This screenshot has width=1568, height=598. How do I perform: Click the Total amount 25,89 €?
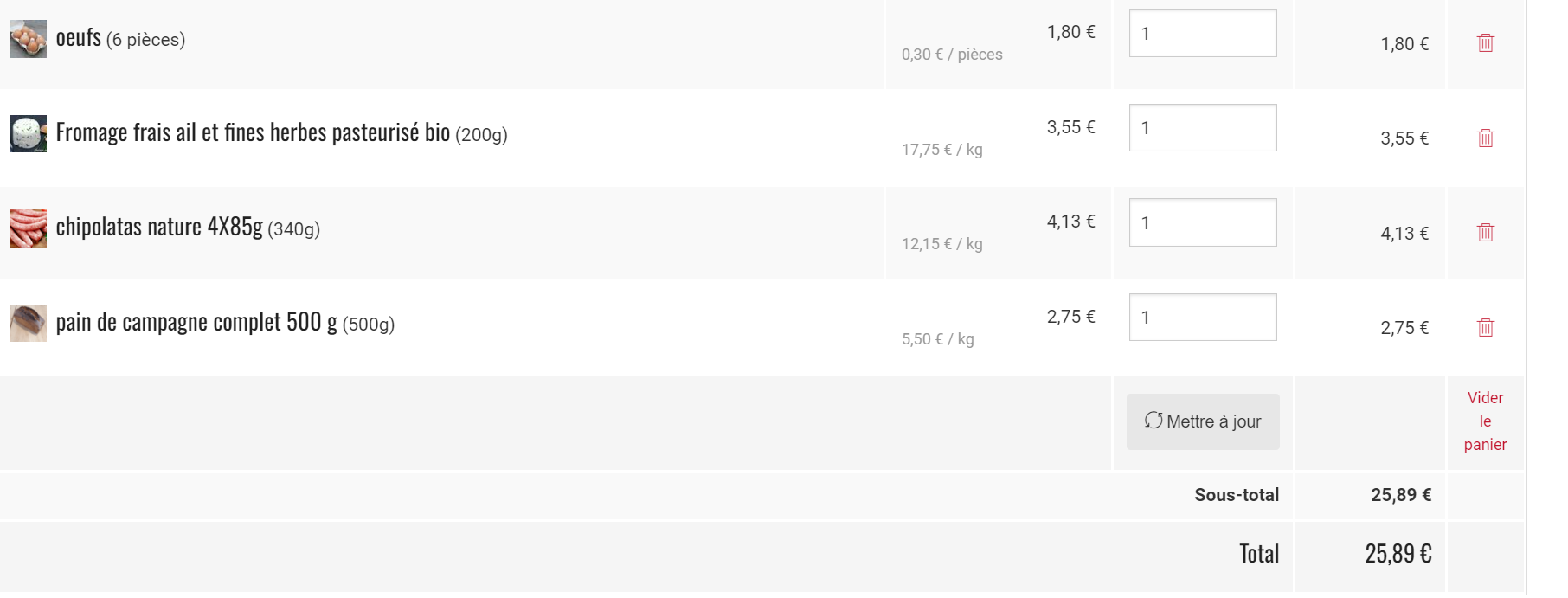pyautogui.click(x=1398, y=554)
